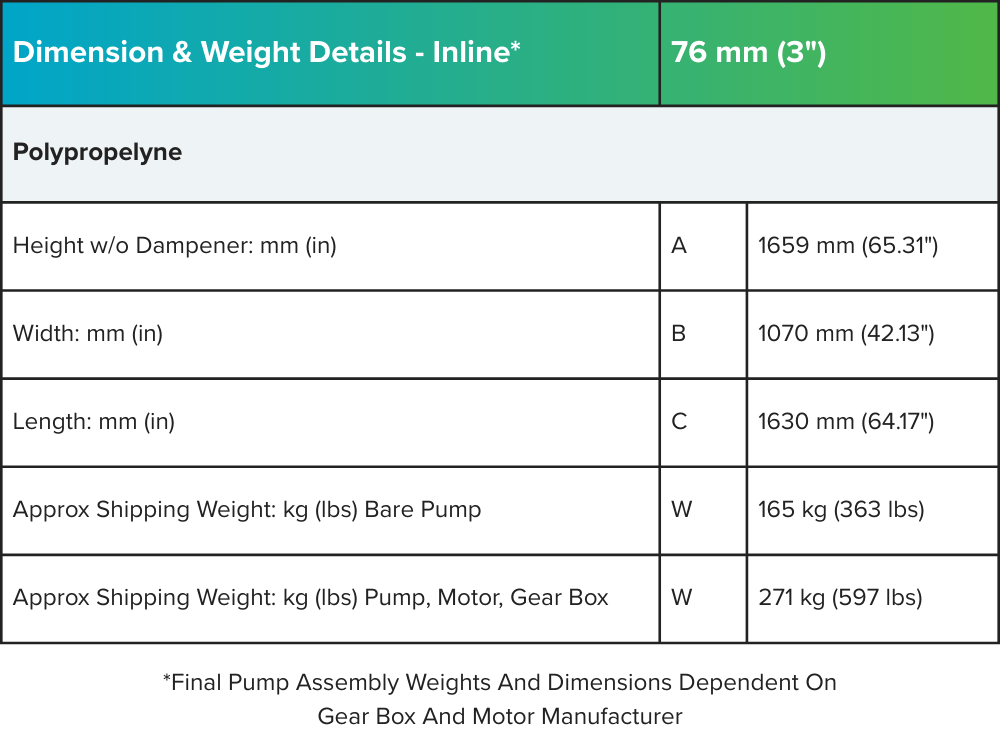Select the 1659 mm (65.31") value

tap(848, 246)
